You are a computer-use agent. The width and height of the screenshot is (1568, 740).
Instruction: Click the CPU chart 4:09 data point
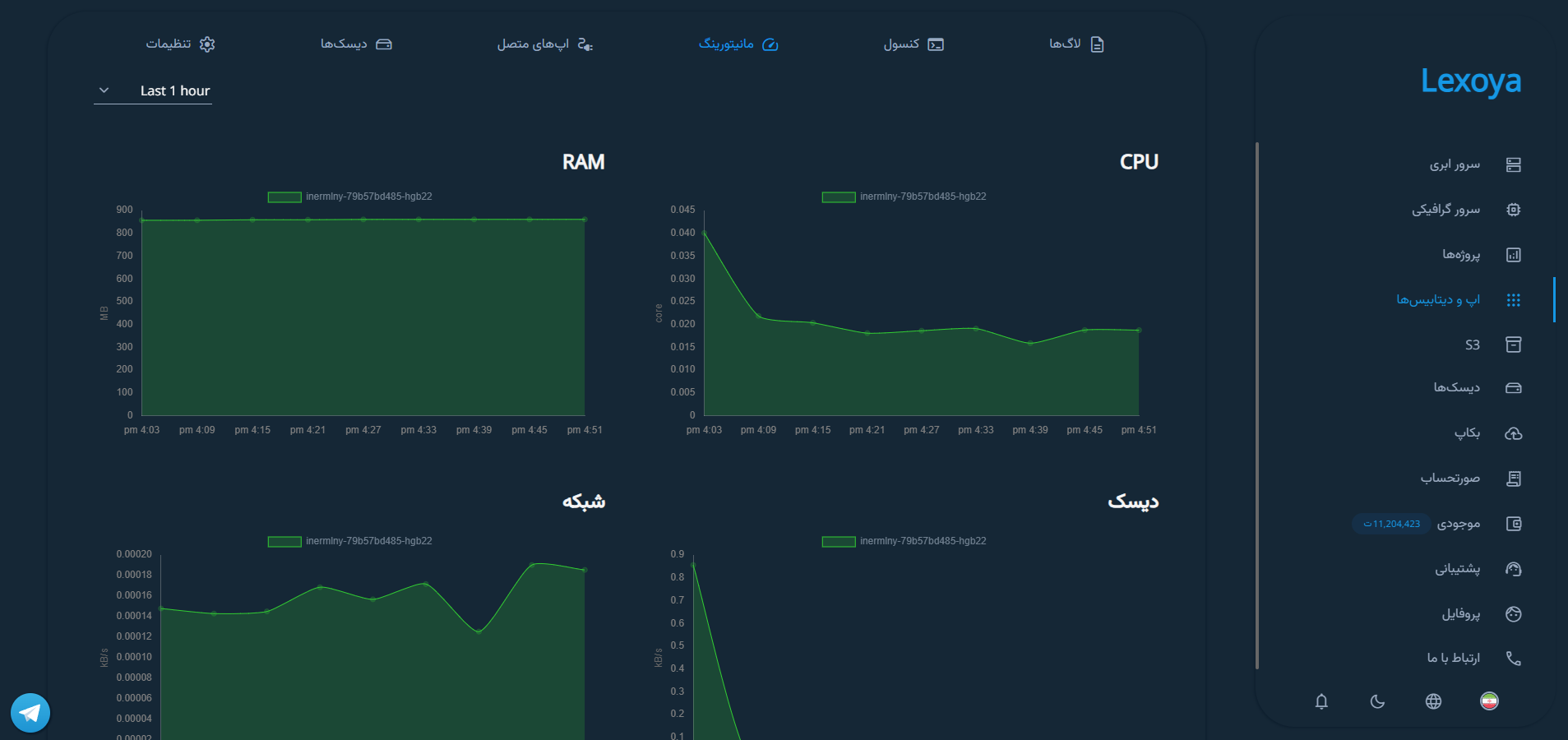click(758, 316)
